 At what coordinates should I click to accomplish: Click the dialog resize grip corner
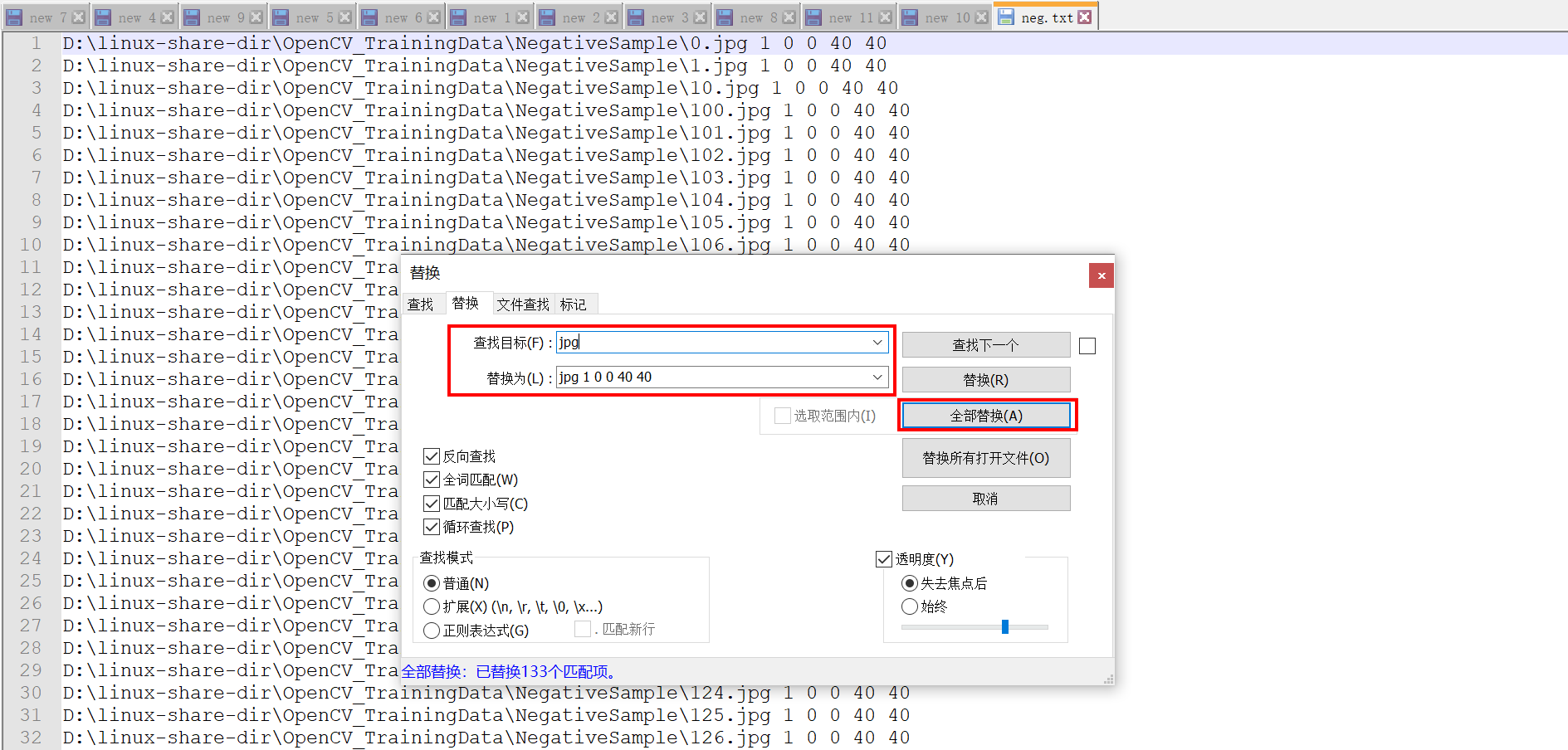click(x=1108, y=679)
